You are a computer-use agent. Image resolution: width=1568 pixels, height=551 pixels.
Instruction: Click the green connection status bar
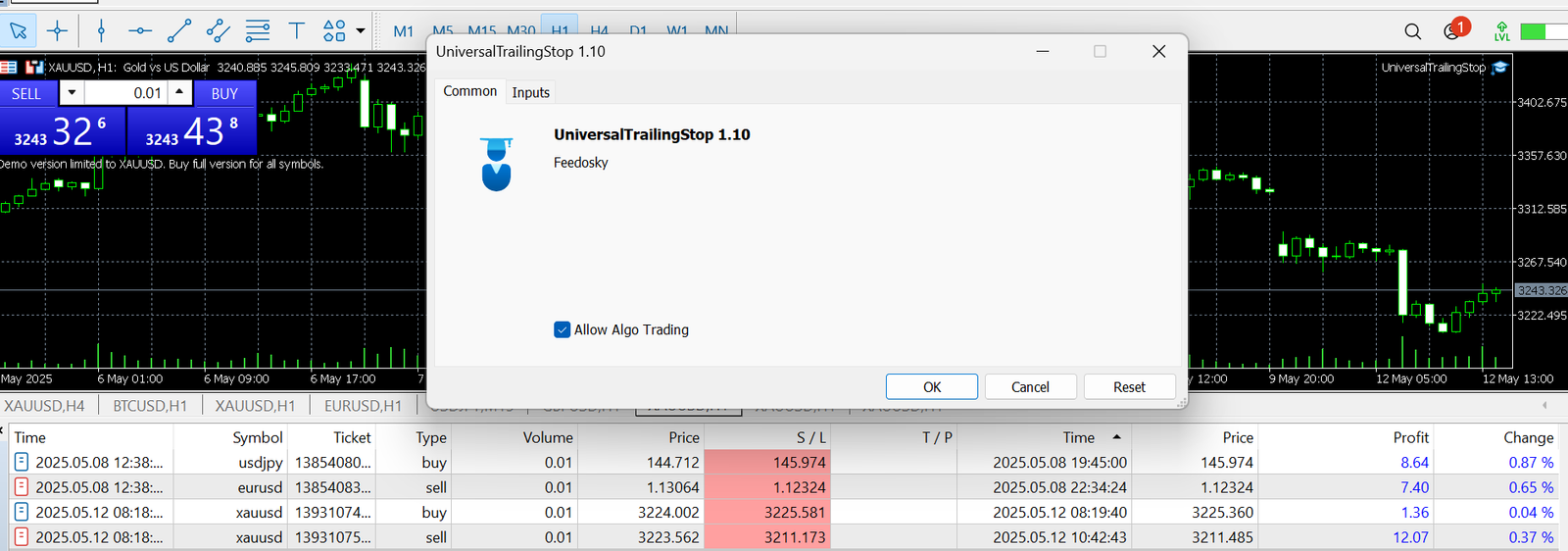pos(1543,31)
